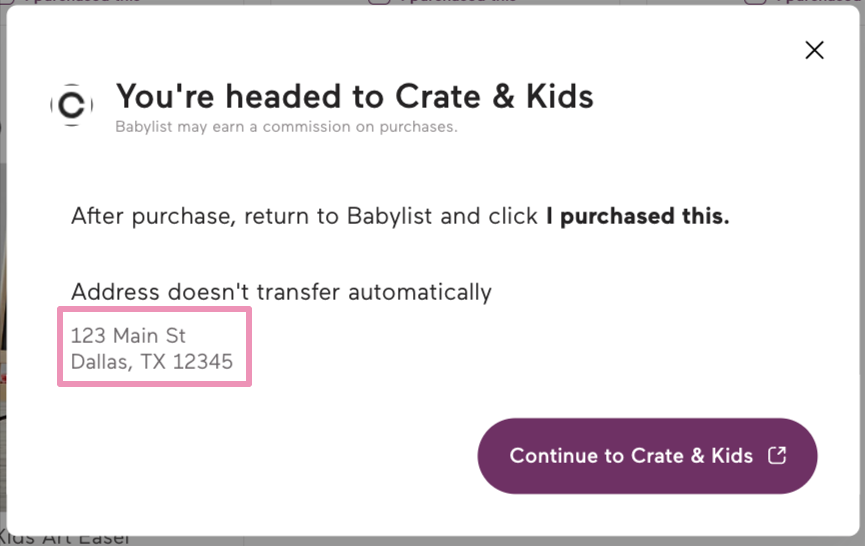Click "Address doesn't transfer automatically" label
865x546 pixels.
pos(281,292)
